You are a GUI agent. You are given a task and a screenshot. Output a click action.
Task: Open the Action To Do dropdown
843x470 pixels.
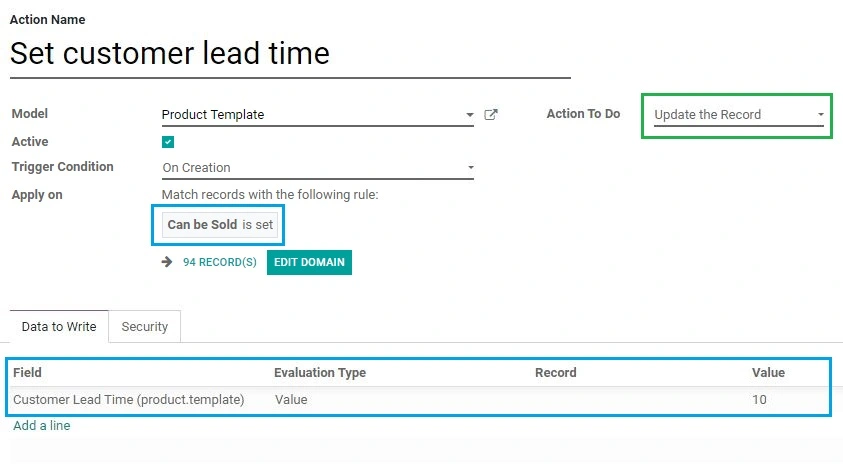point(739,115)
